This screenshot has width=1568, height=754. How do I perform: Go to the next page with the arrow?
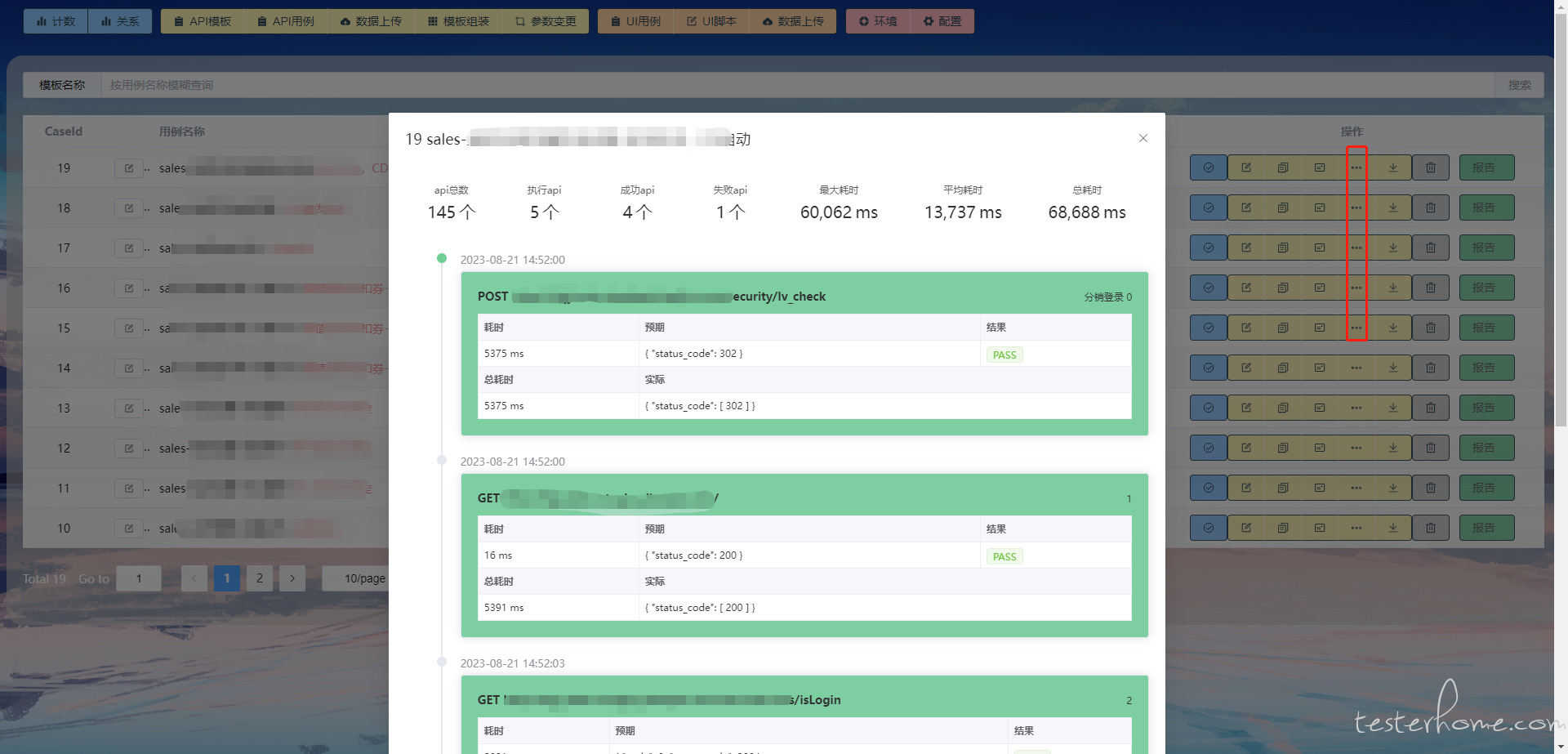pyautogui.click(x=292, y=578)
